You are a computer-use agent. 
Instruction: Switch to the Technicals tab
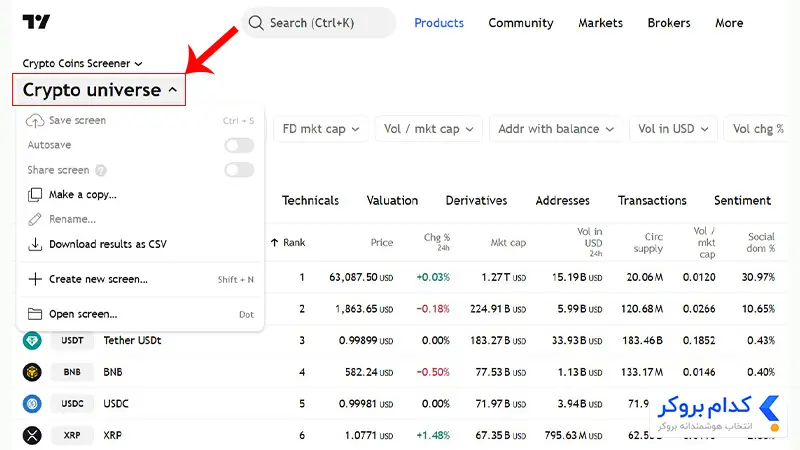[310, 201]
